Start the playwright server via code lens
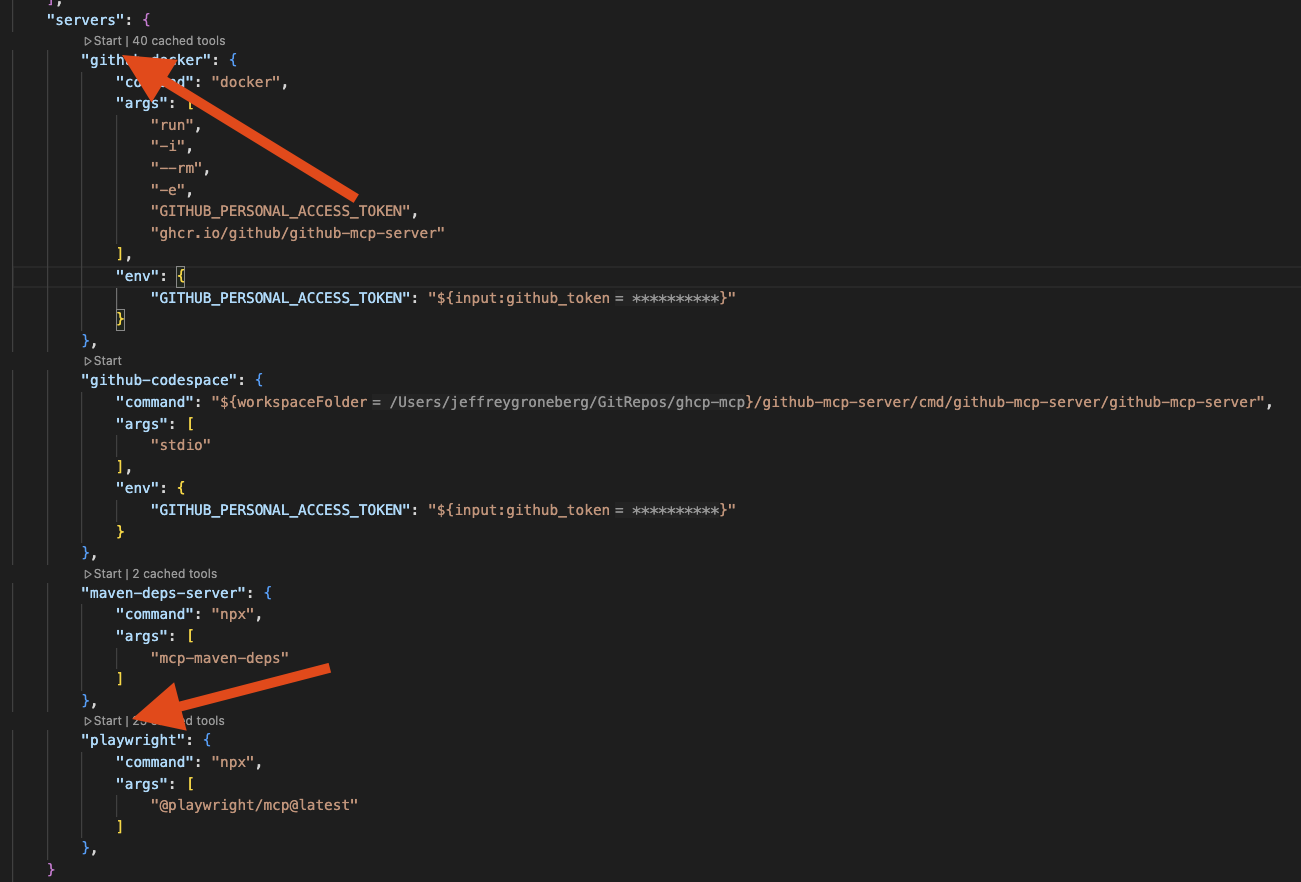Screen dimensions: 1301x882 pyautogui.click(x=103, y=721)
